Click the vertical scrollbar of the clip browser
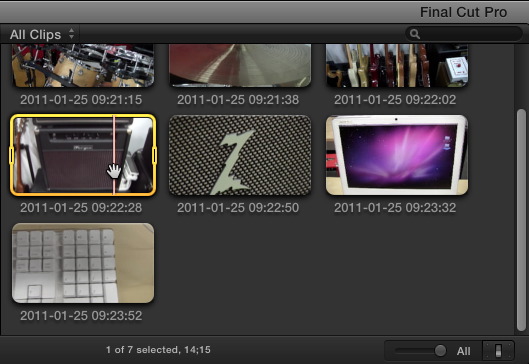529x364 pixels. pos(521,220)
